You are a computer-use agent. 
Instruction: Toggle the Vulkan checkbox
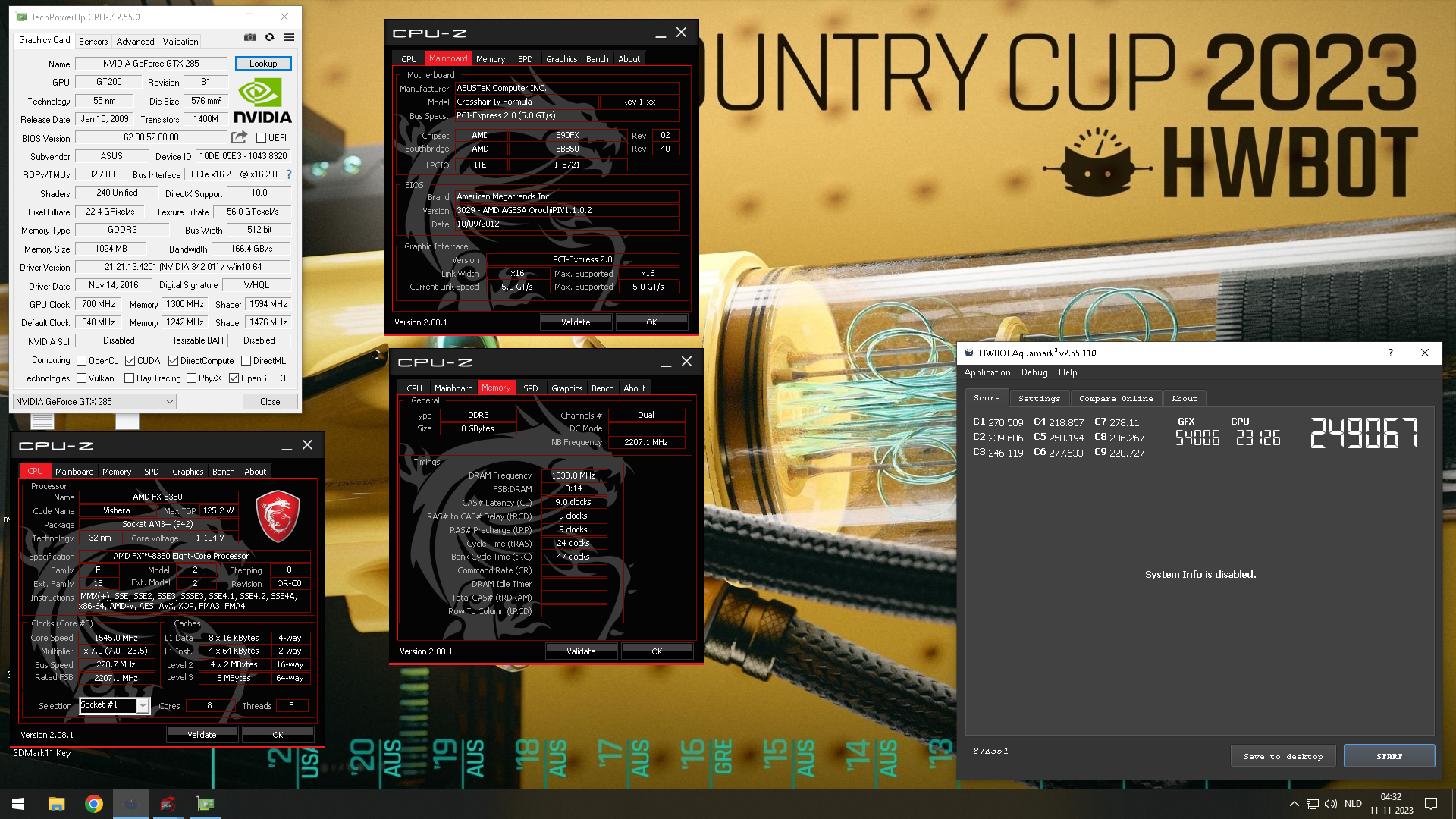click(81, 378)
